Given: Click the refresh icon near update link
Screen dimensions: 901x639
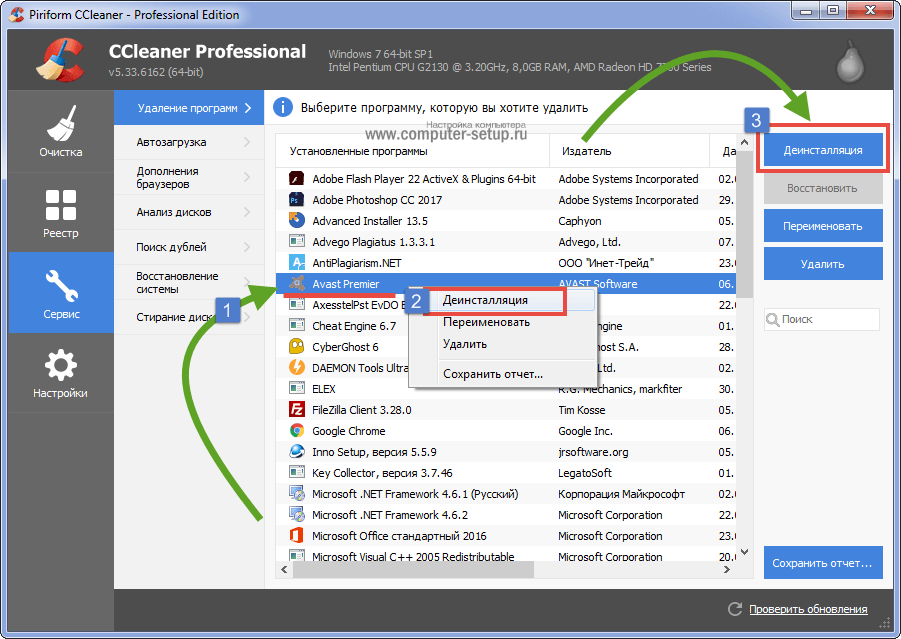Looking at the screenshot, I should 735,609.
